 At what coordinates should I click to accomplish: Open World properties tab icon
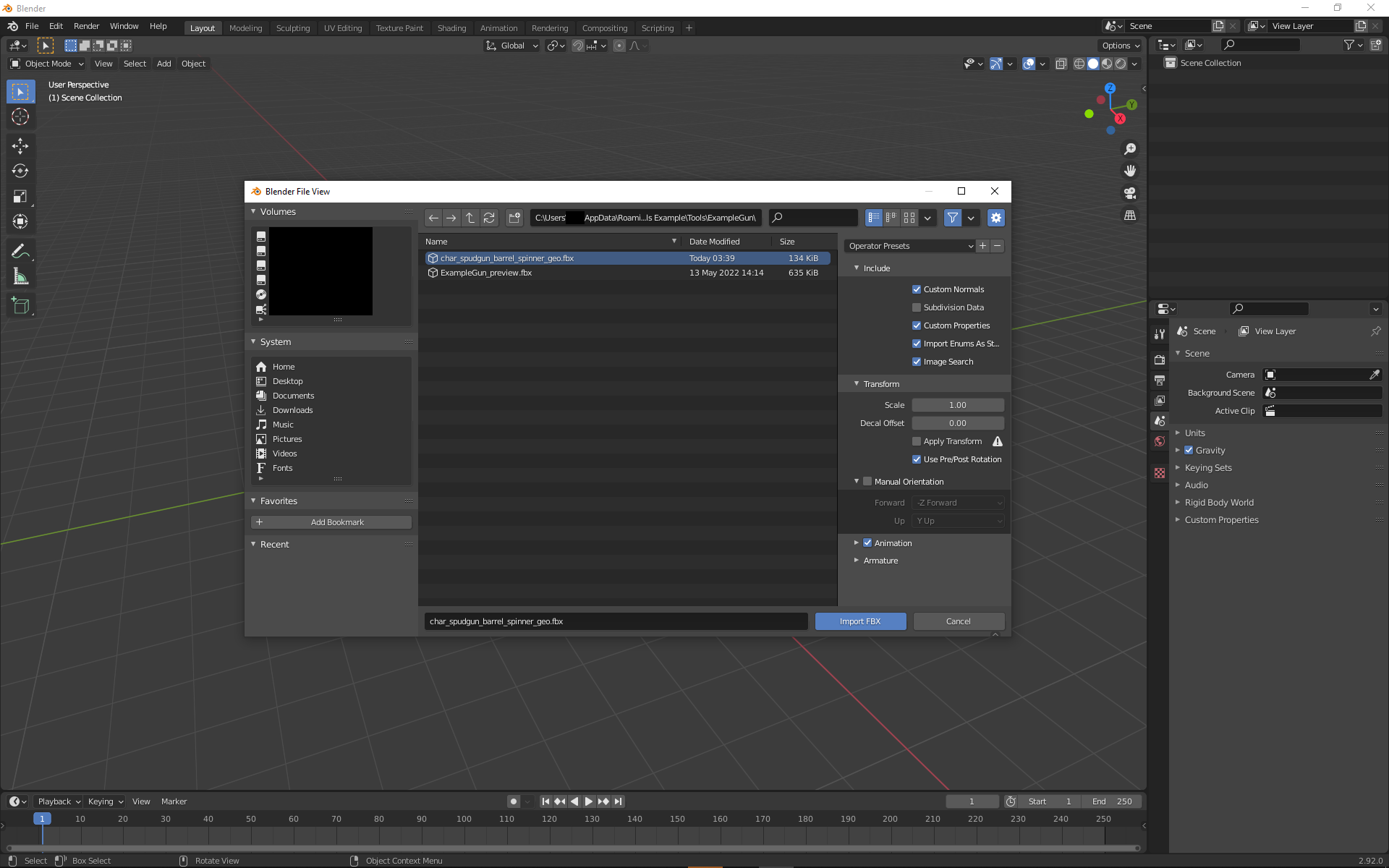pos(1160,441)
